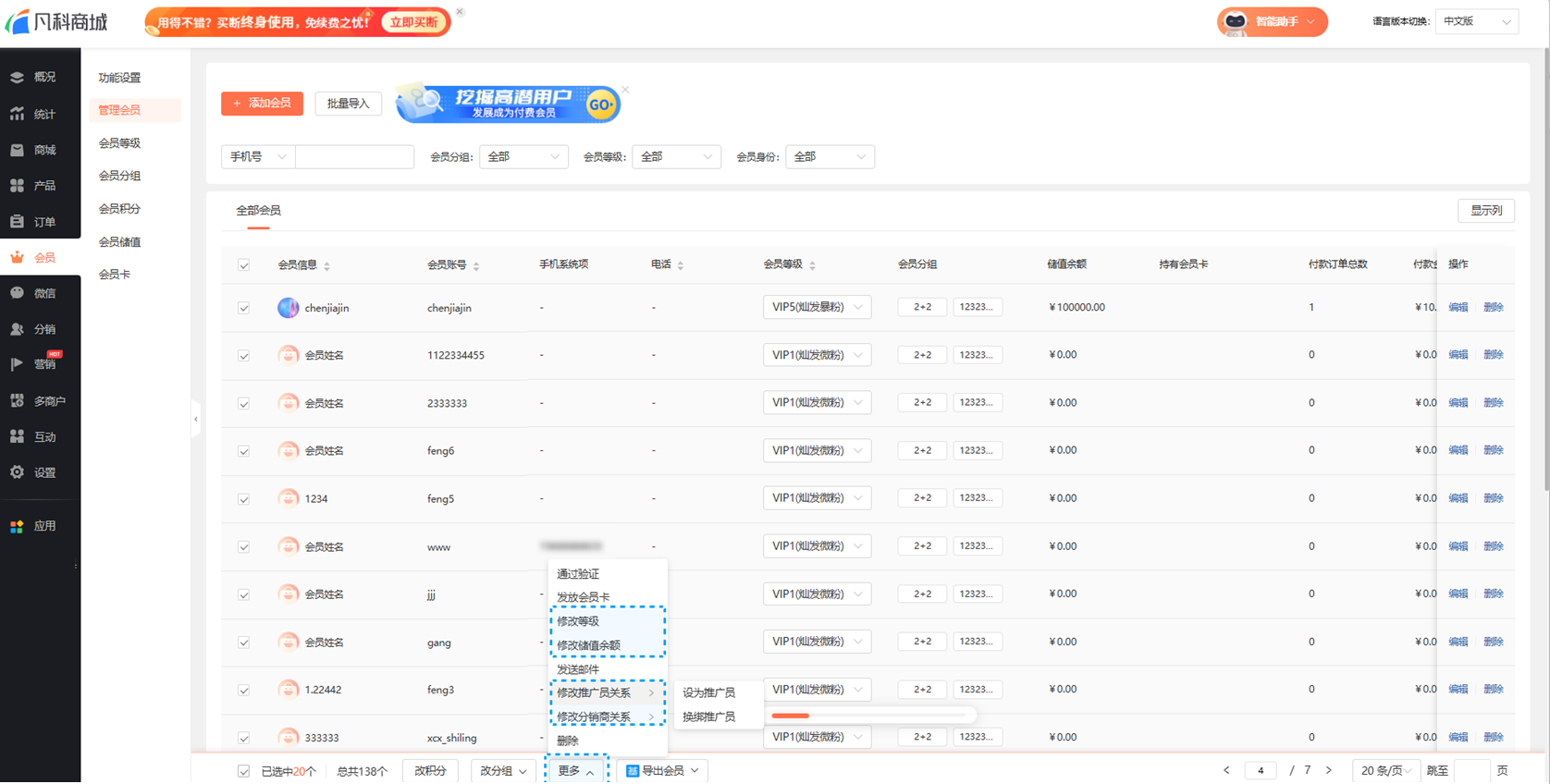Open the 多商户 multi-merchant sidebar icon
1550x784 pixels.
pos(17,401)
